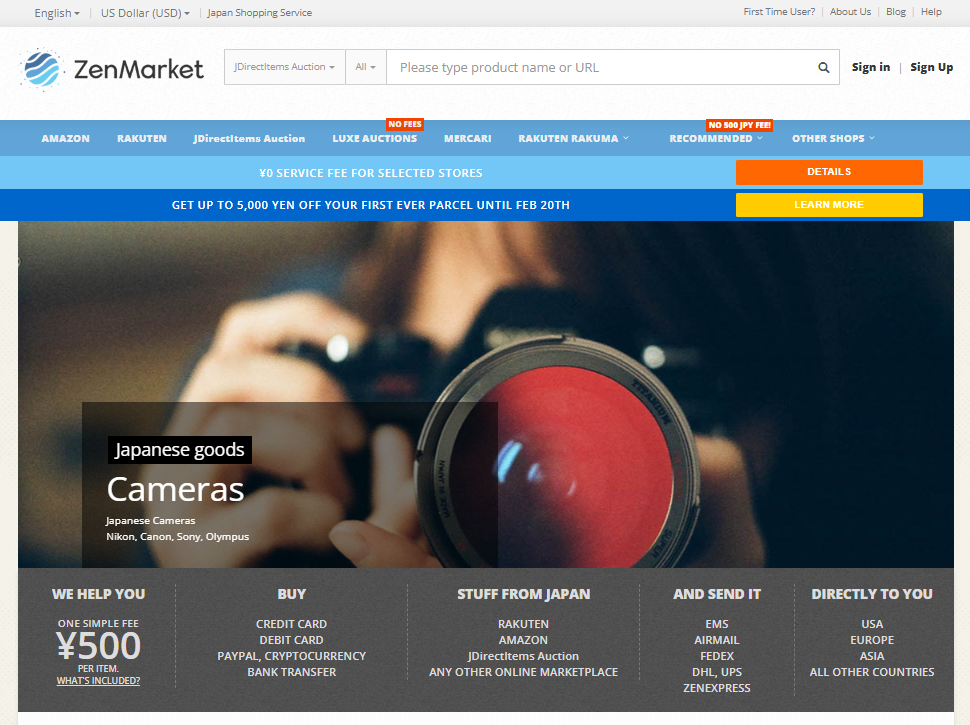The height and width of the screenshot is (725, 970).
Task: Click the ALL OTHER COUNTRIES text
Action: (872, 672)
